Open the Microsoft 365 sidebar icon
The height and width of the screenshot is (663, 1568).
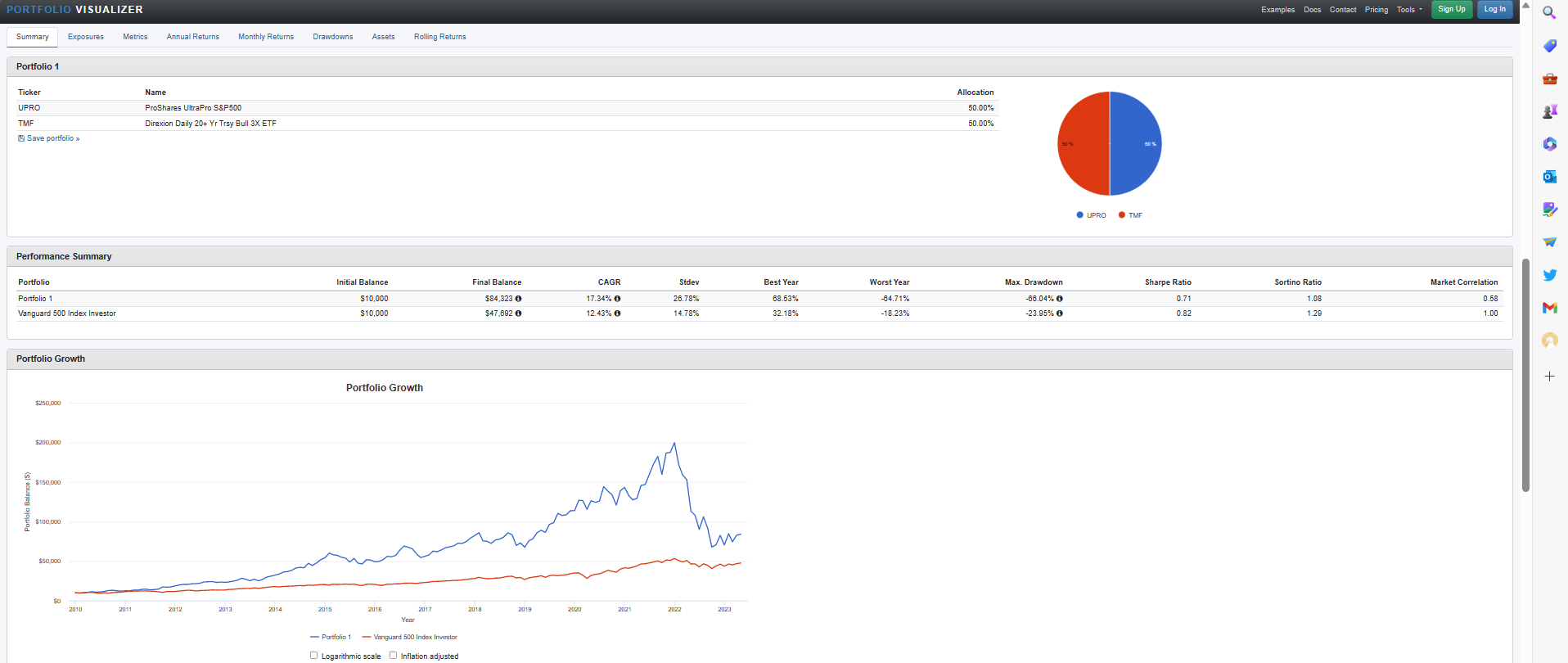(x=1549, y=144)
